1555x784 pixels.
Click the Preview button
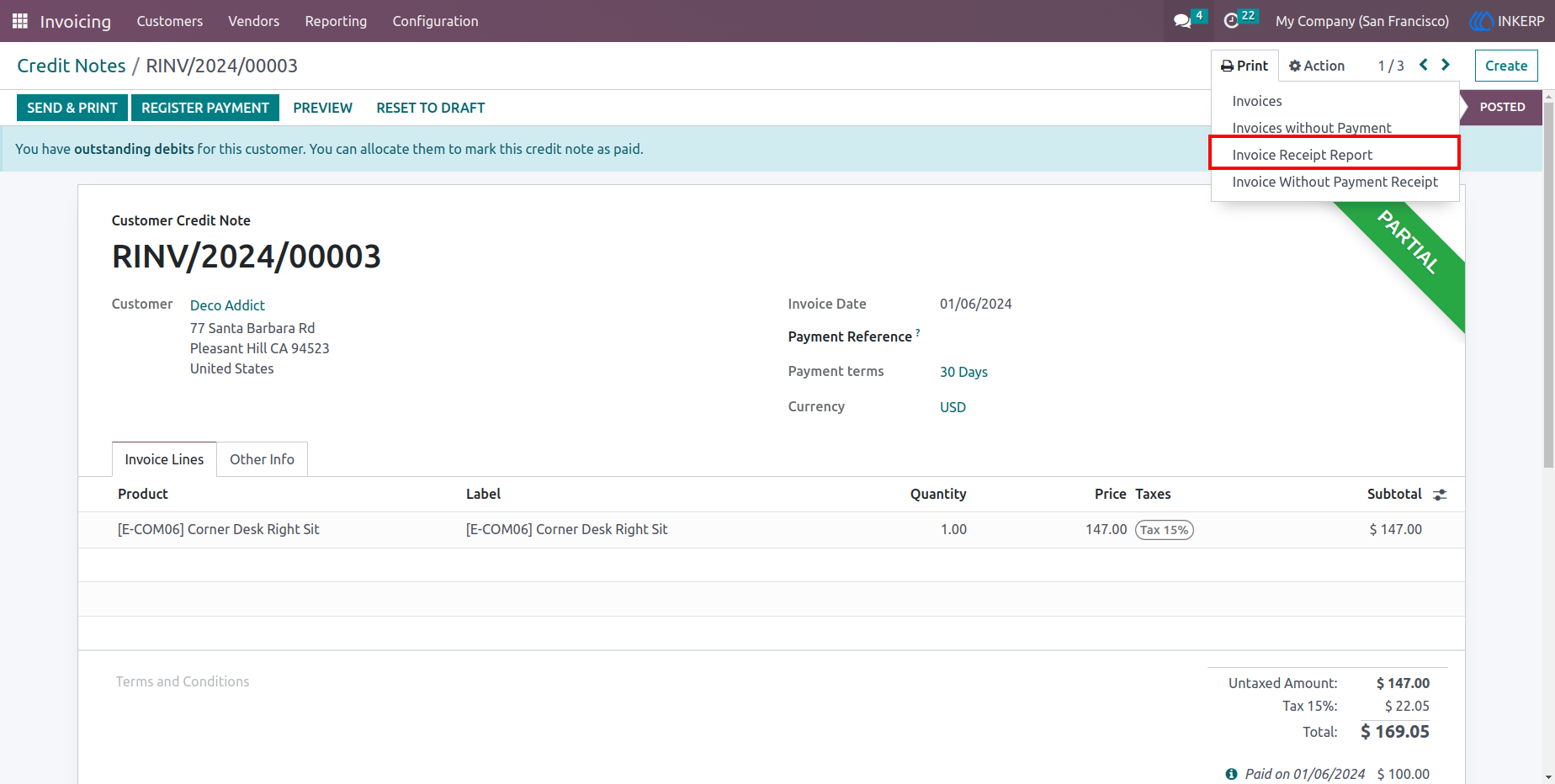click(323, 108)
